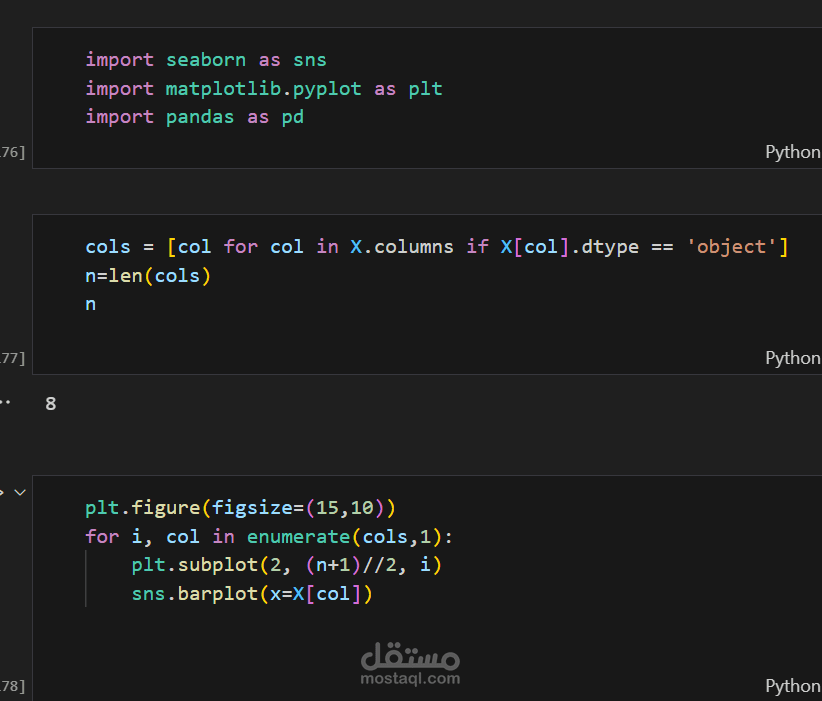Screen dimensions: 822x701
Task: Click the cell output value 8
Action: (50, 404)
